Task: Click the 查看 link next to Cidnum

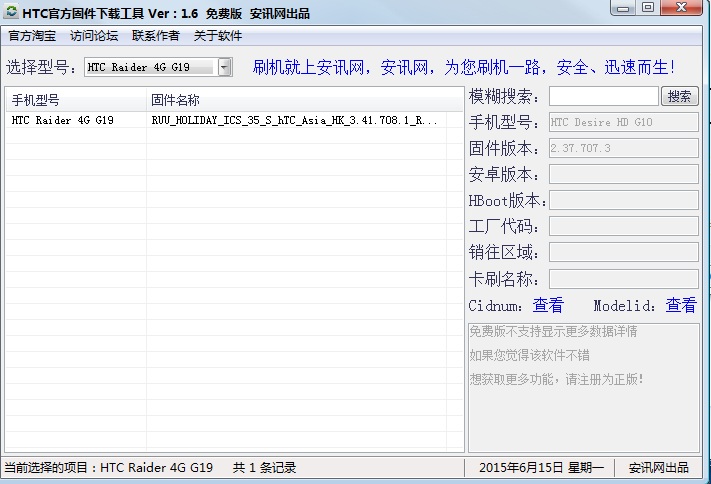Action: tap(548, 306)
